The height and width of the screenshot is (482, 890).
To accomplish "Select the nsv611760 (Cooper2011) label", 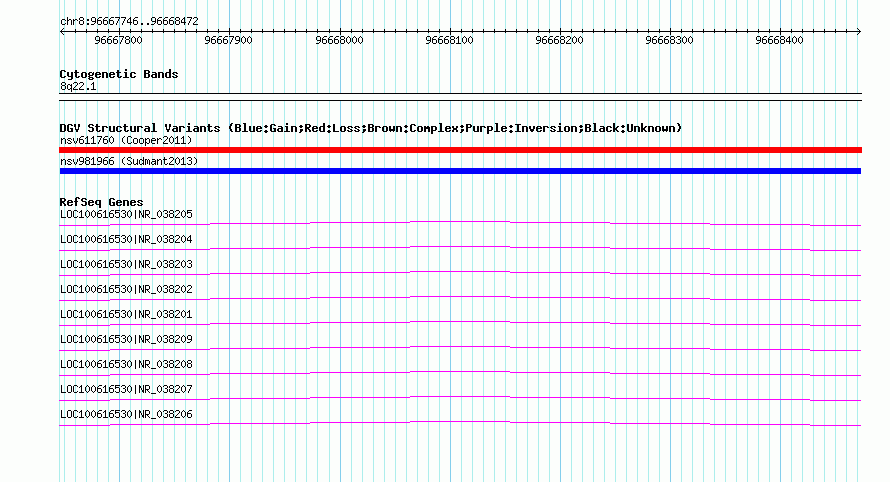I will (126, 140).
